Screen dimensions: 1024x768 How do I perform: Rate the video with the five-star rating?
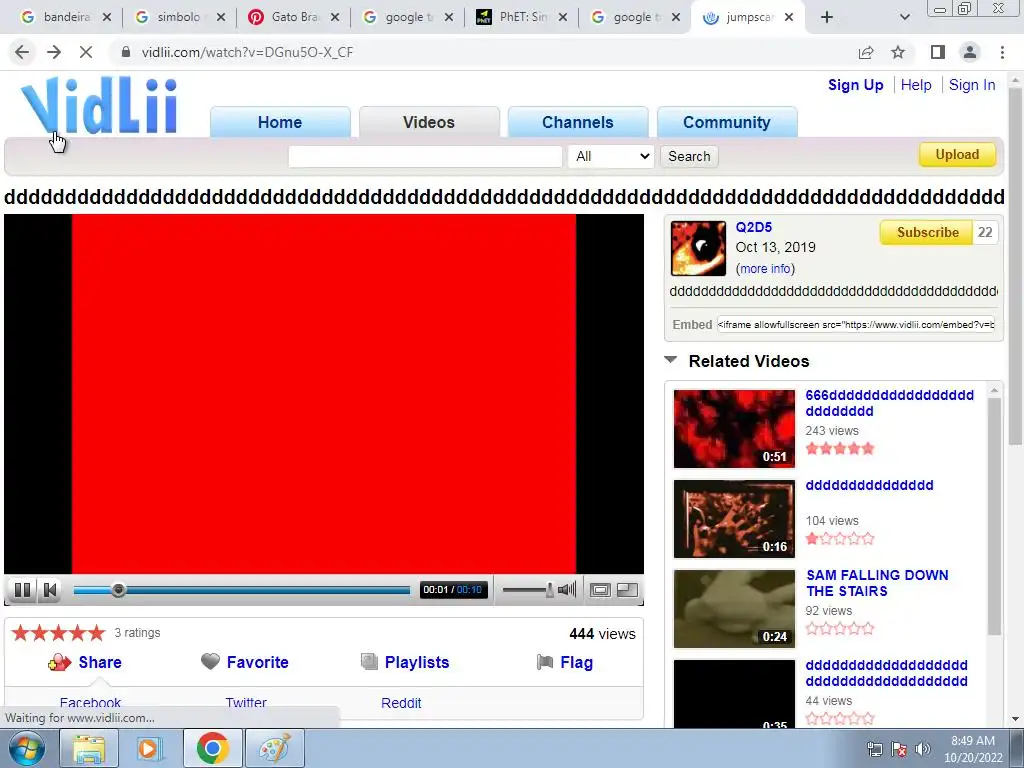(x=58, y=632)
